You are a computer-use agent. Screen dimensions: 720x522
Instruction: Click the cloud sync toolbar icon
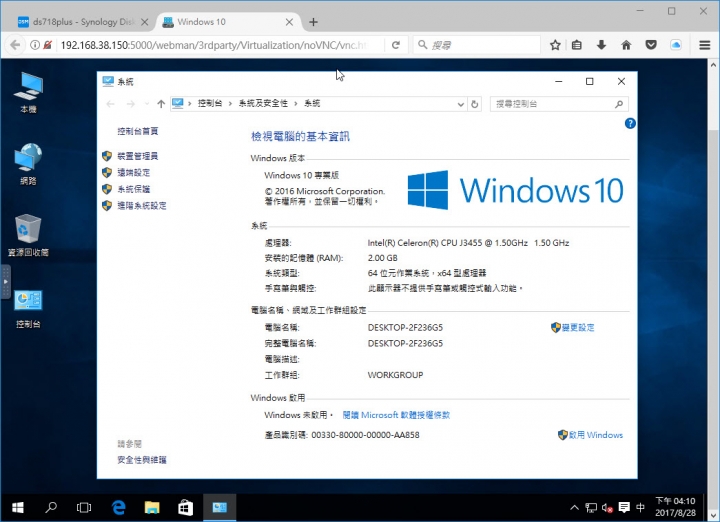(675, 45)
